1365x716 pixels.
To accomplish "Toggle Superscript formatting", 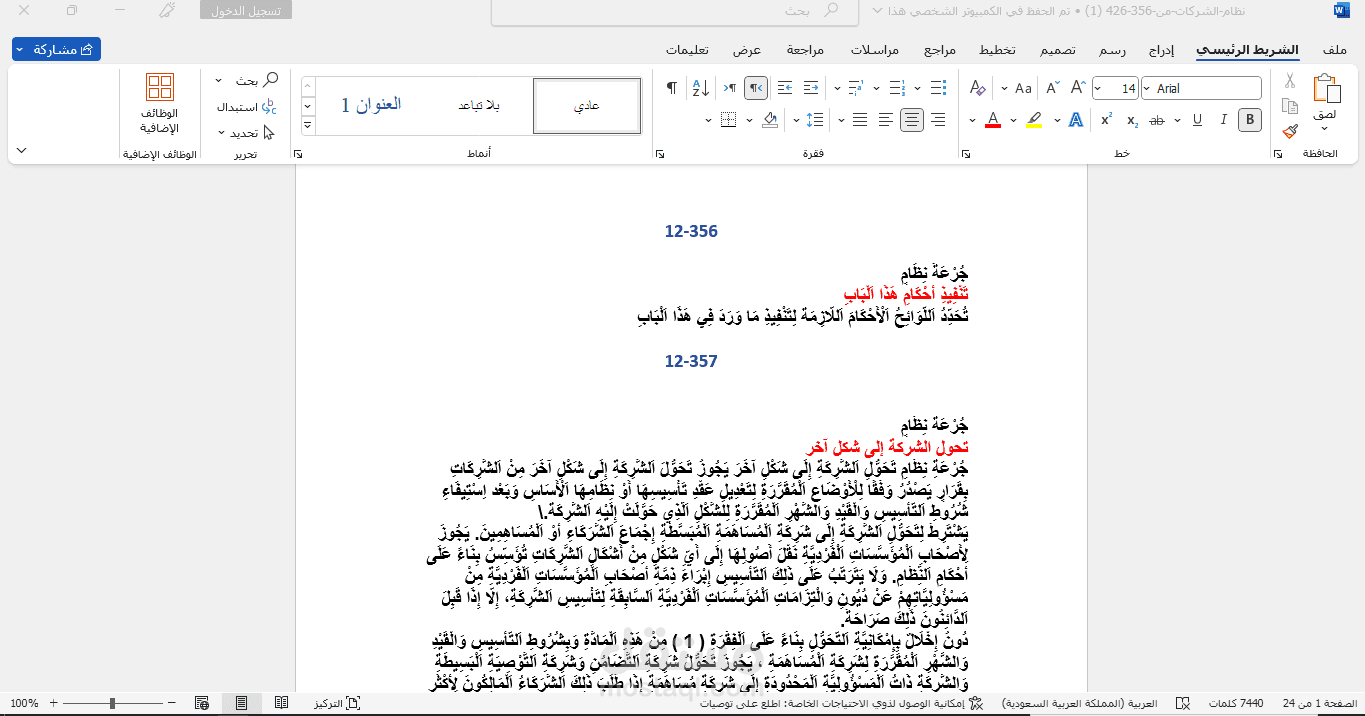I will click(x=1106, y=120).
